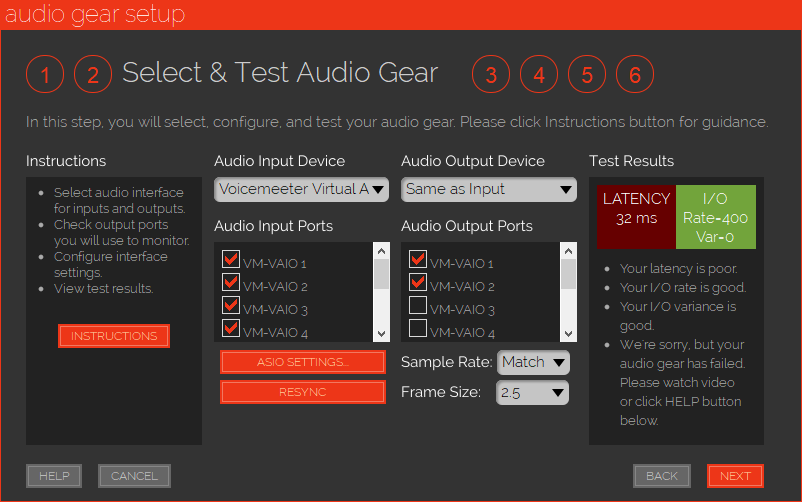The width and height of the screenshot is (802, 502).
Task: Enable VM-VAIO 3 output port
Action: click(418, 307)
